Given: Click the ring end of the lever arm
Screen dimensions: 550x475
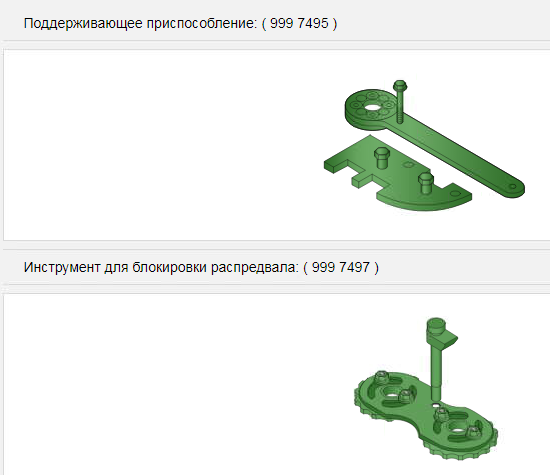Looking at the screenshot, I should tap(371, 108).
